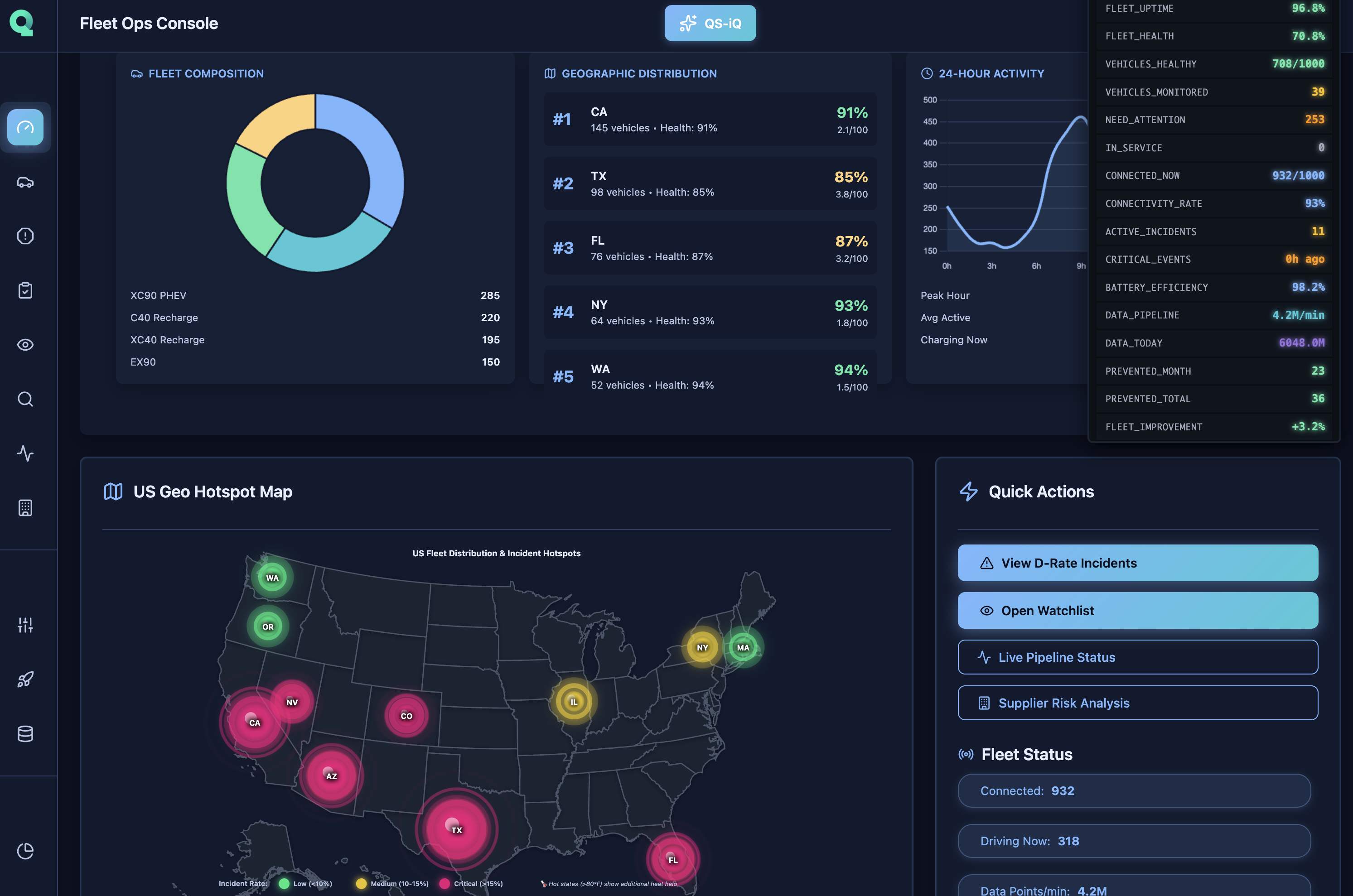Image resolution: width=1353 pixels, height=896 pixels.
Task: Open the vehicles car sidebar icon
Action: click(25, 182)
